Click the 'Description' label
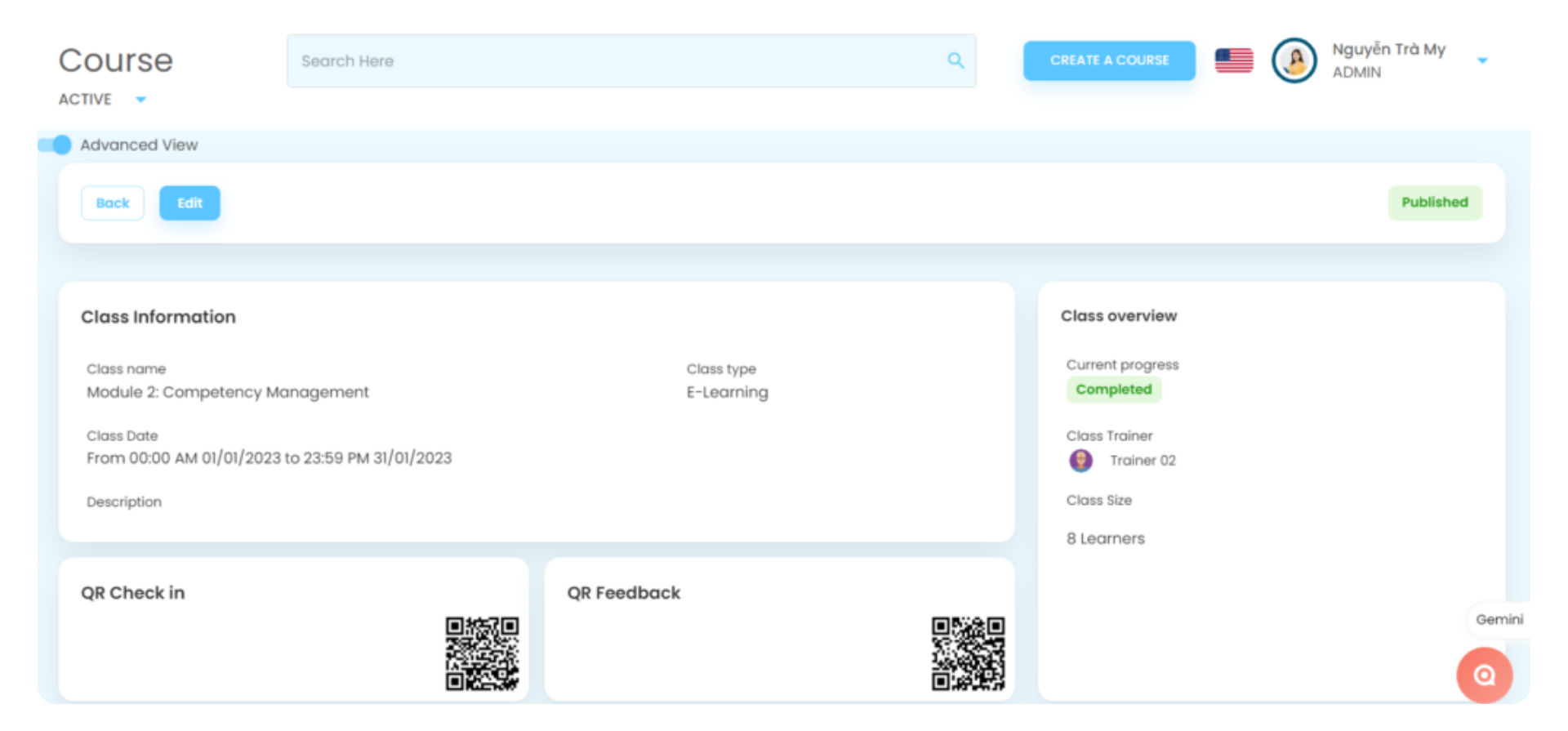1568x731 pixels. [x=124, y=502]
